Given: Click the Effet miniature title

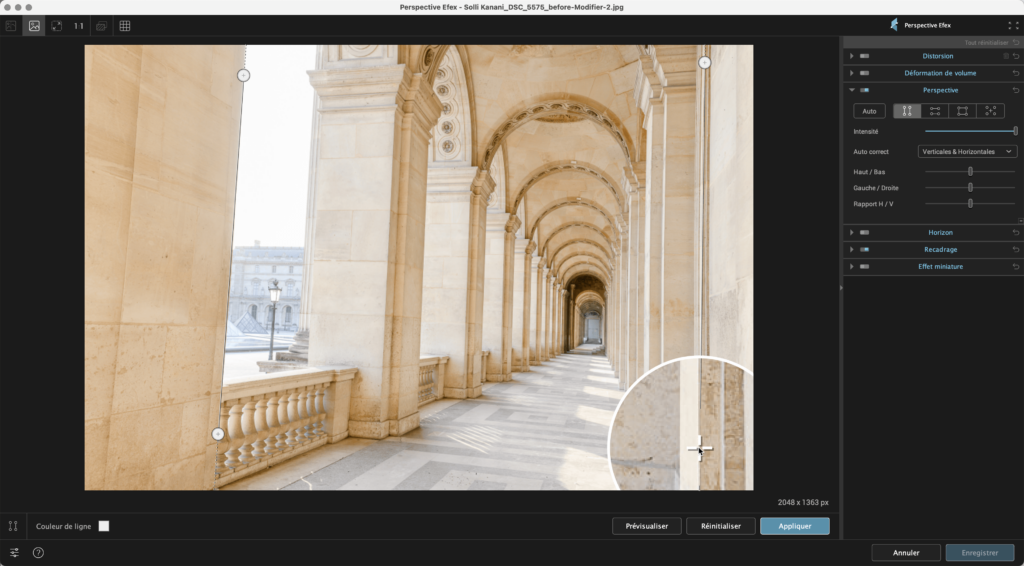Looking at the screenshot, I should coord(940,266).
